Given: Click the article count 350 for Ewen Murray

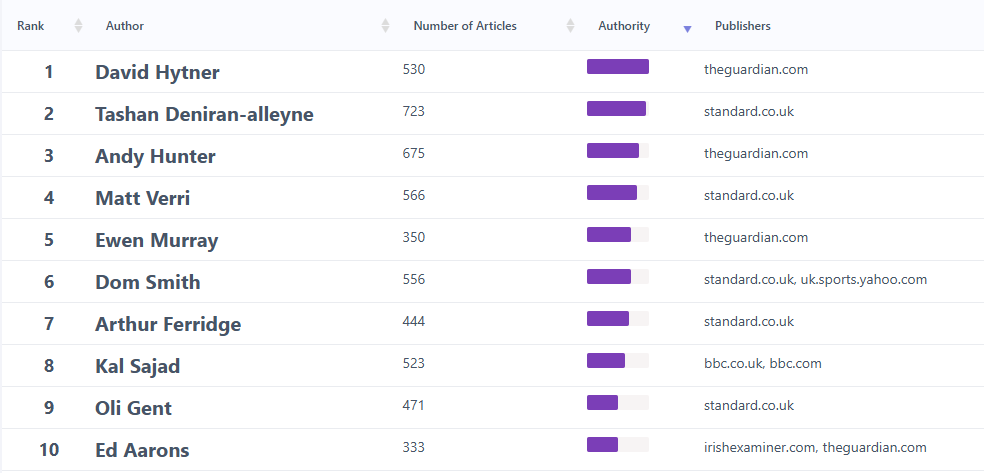Looking at the screenshot, I should click(414, 238).
